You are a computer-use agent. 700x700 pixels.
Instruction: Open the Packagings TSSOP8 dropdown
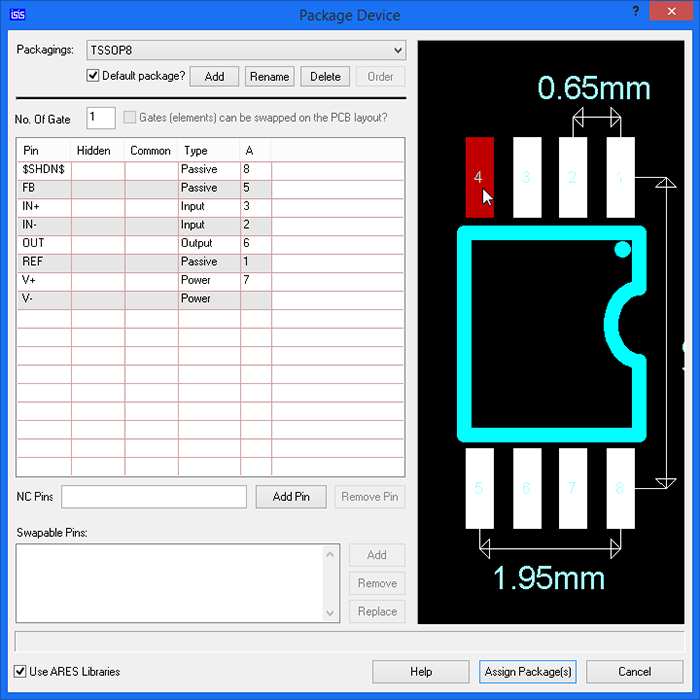coord(398,50)
